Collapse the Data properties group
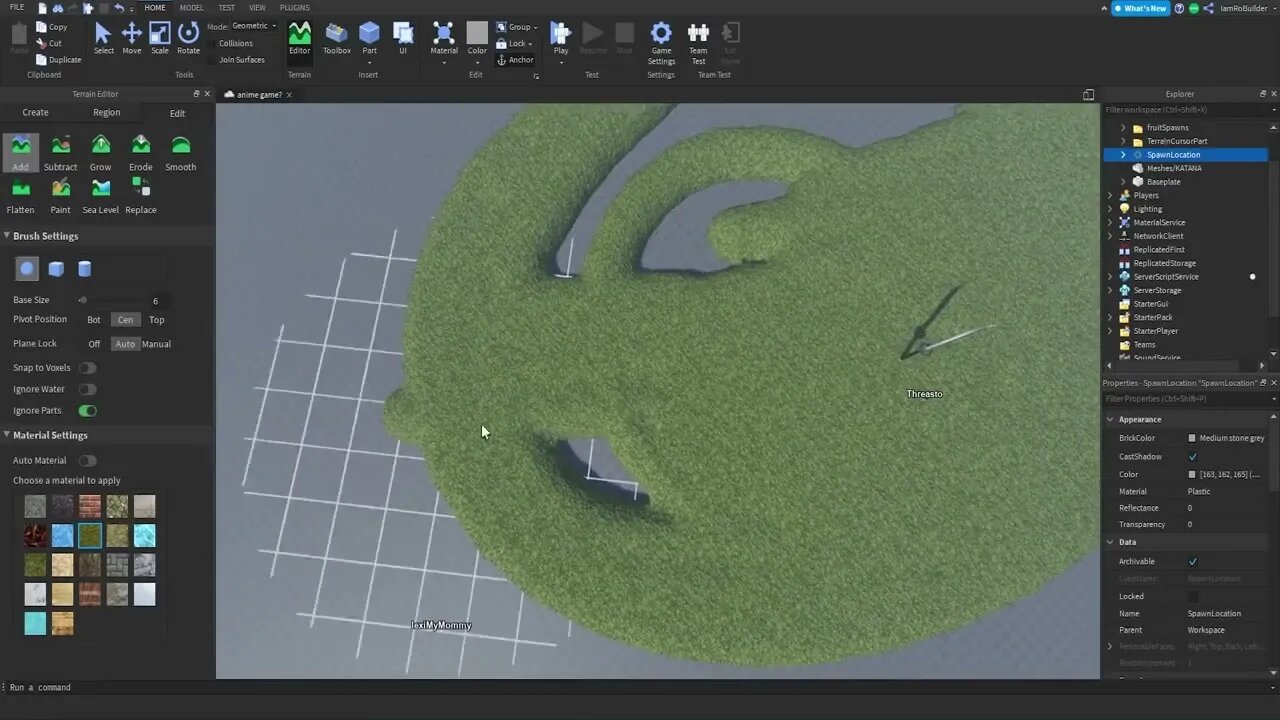 tap(1110, 542)
